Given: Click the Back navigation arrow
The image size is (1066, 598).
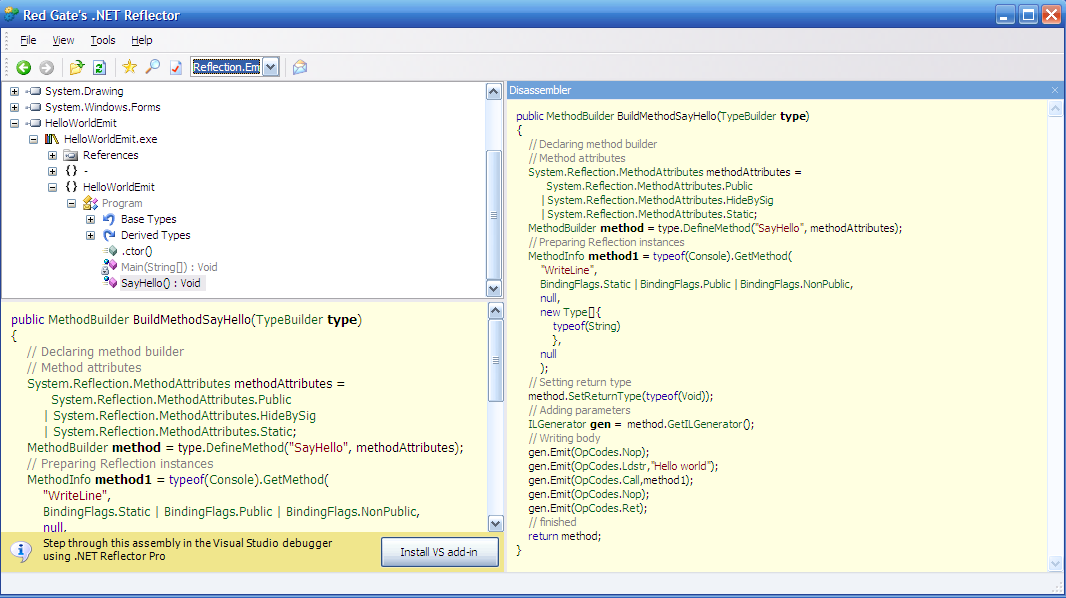Looking at the screenshot, I should click(x=24, y=67).
